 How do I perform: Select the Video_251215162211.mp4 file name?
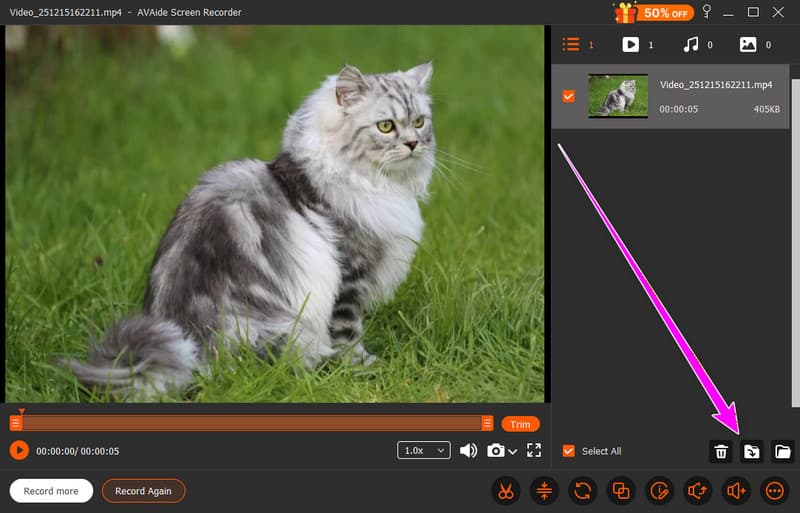pos(716,85)
